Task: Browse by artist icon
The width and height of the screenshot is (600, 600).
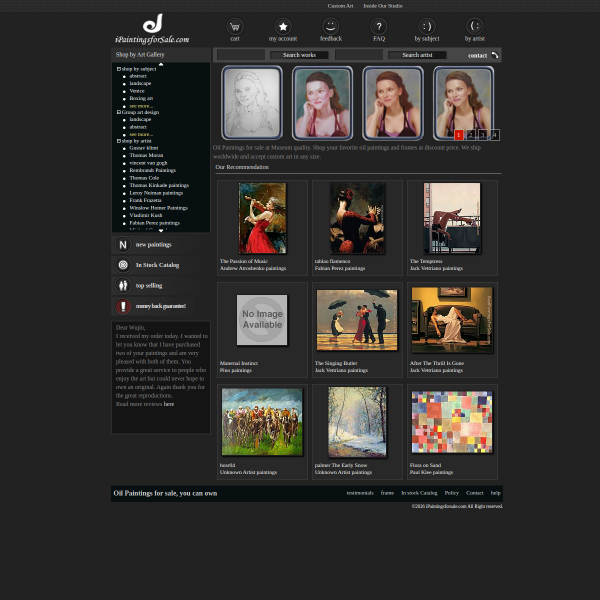Action: coord(474,27)
